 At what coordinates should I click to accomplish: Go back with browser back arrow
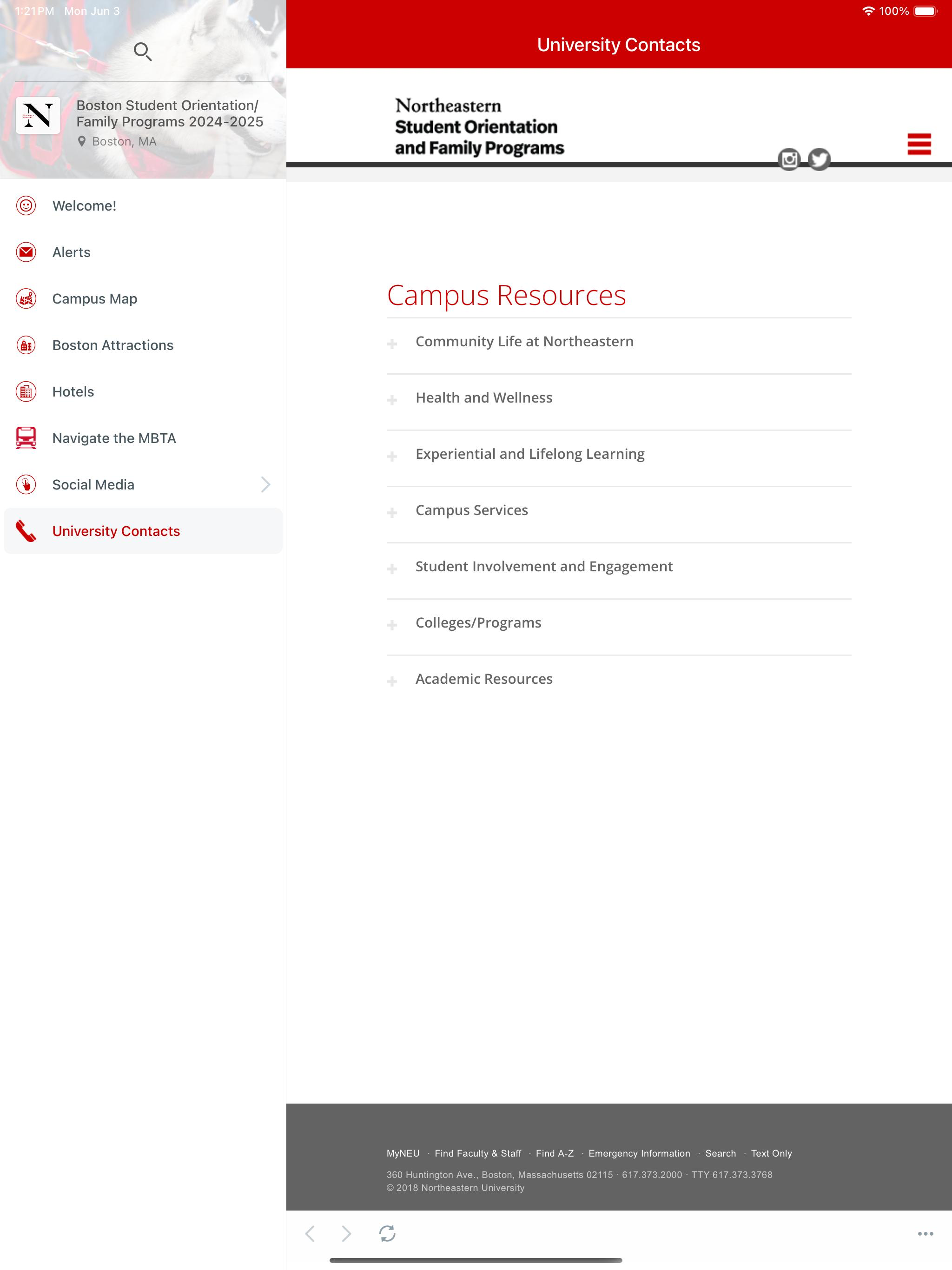coord(310,1233)
